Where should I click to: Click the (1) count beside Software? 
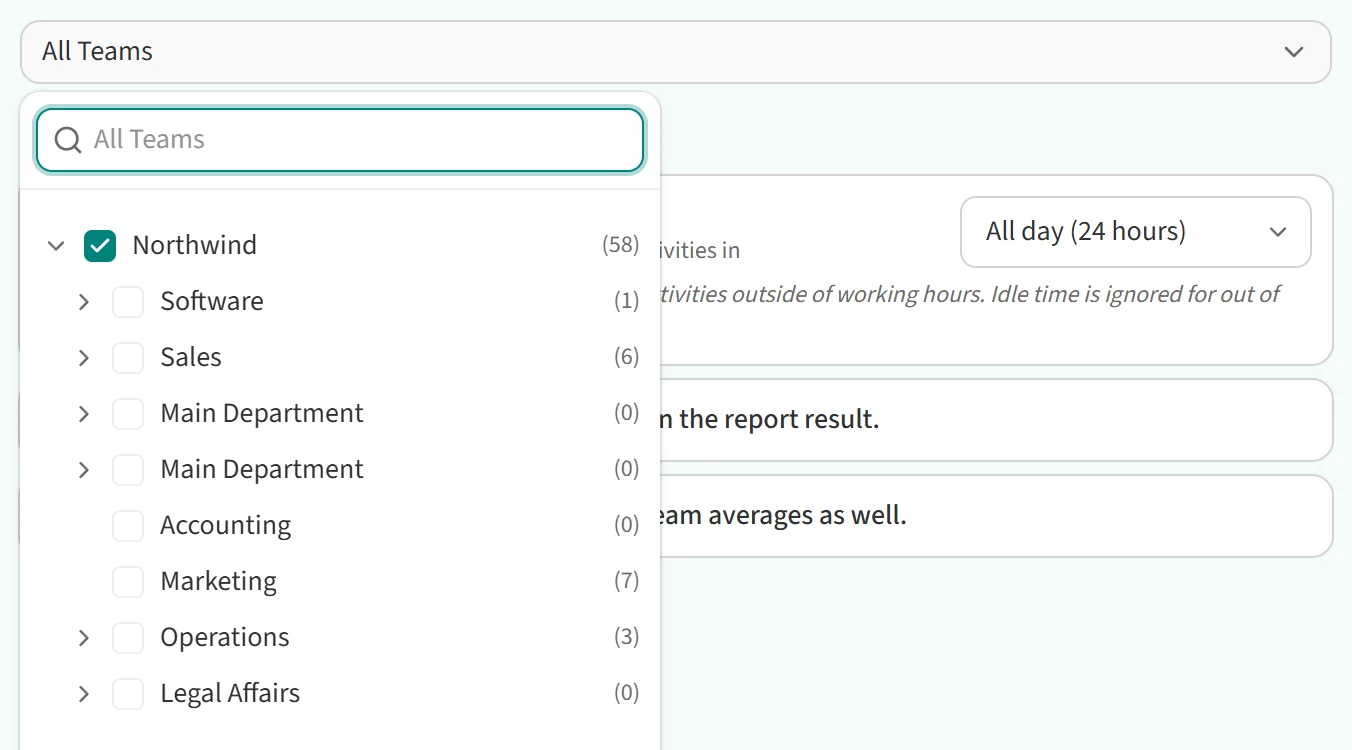627,301
